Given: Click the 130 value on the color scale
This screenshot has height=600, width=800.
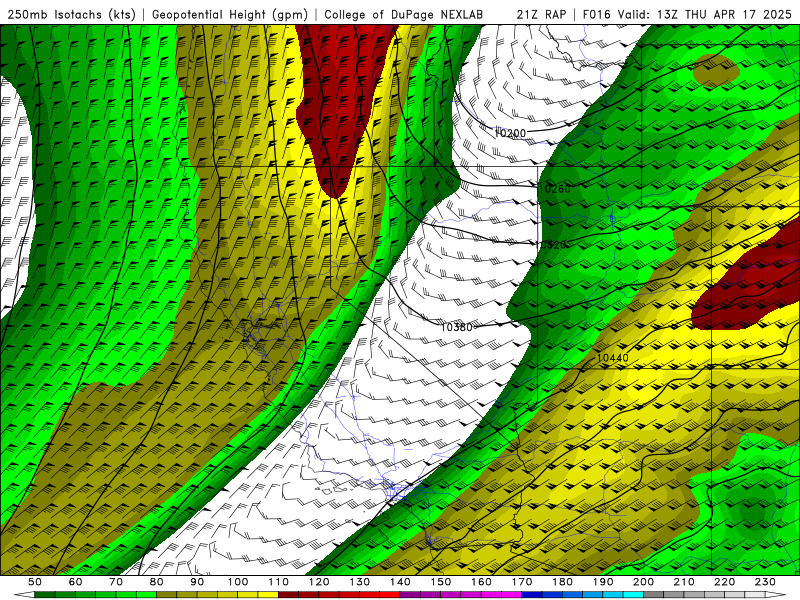Looking at the screenshot, I should 359,582.
